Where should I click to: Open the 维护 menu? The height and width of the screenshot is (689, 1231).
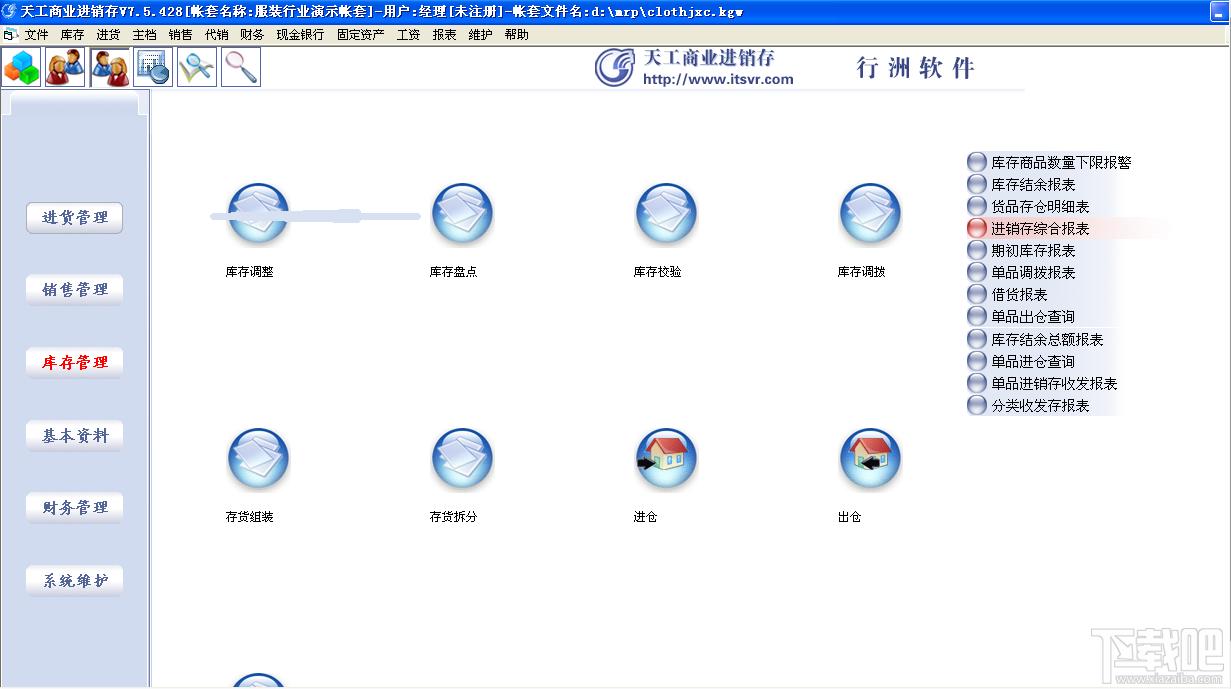click(480, 34)
